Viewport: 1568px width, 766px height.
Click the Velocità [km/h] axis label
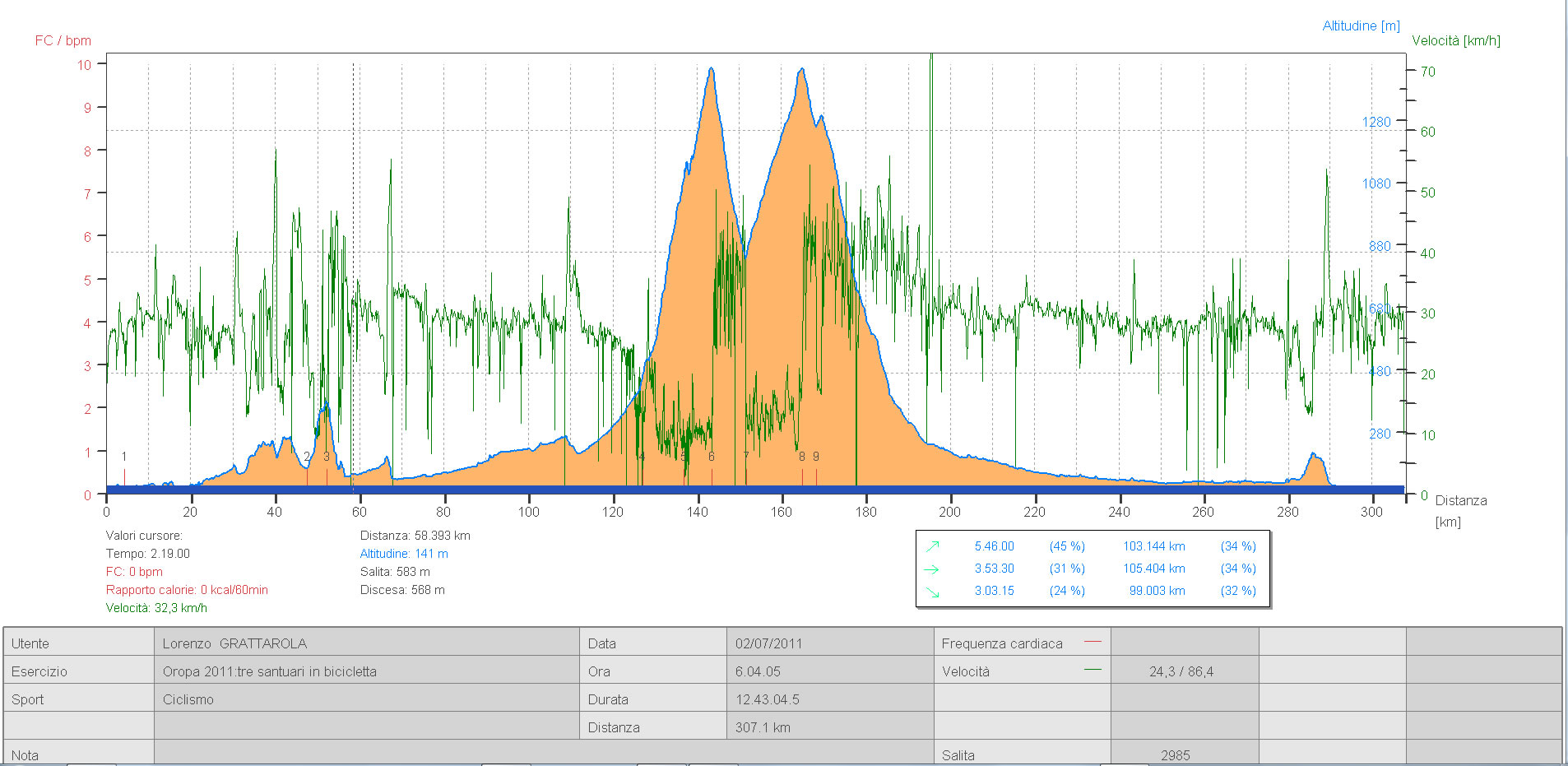pos(1455,40)
